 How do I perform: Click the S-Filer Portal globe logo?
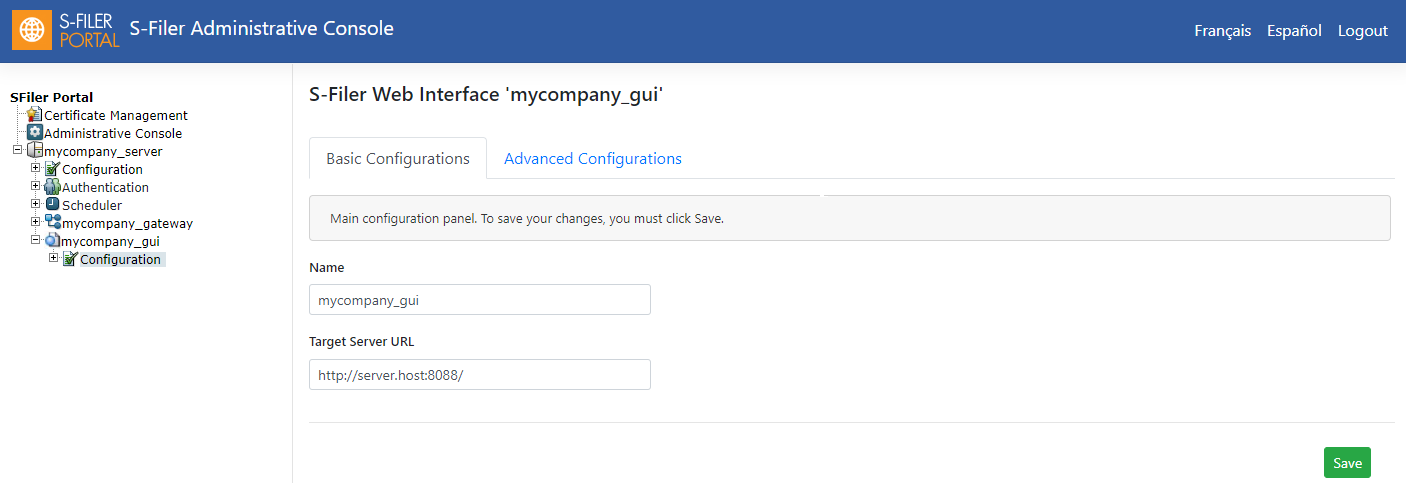click(x=32, y=30)
